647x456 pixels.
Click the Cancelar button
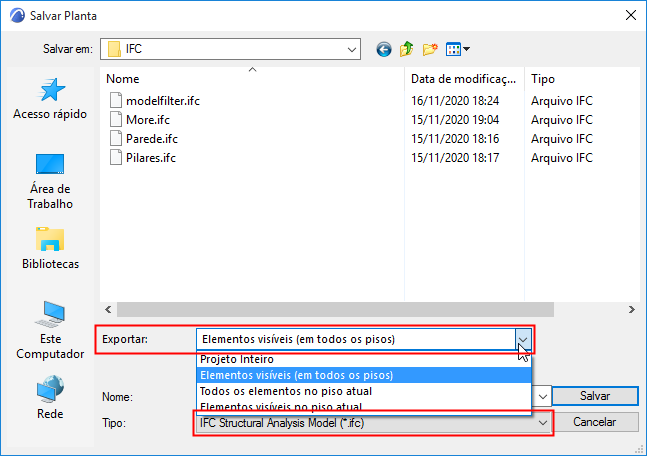click(595, 422)
